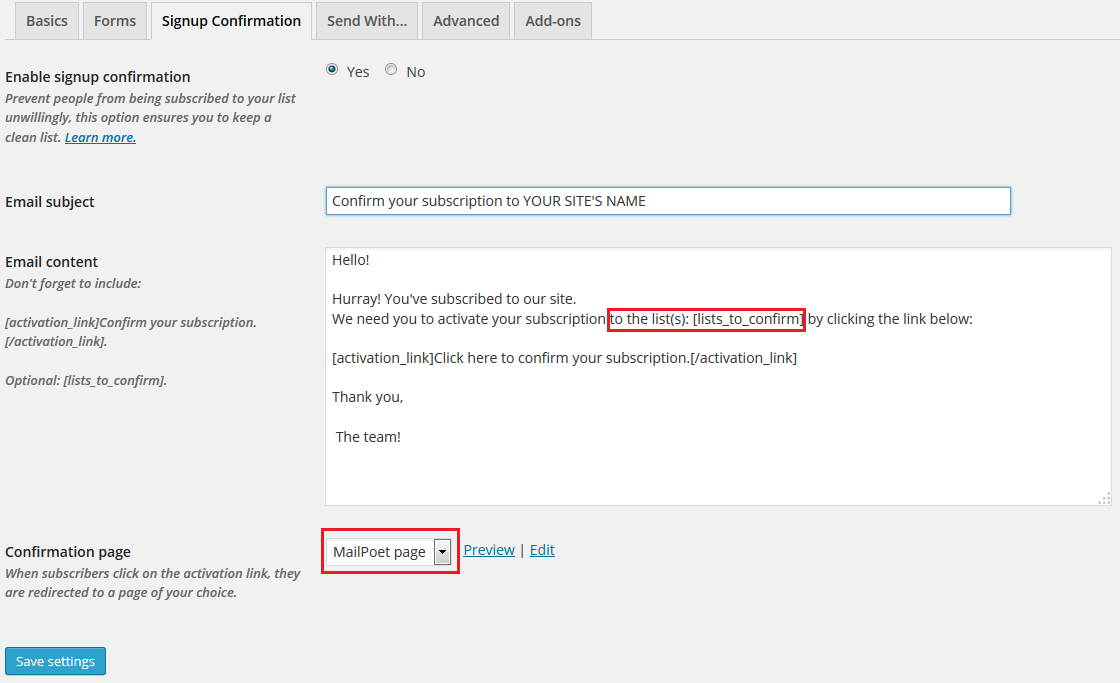Grab the text area resize handle
The height and width of the screenshot is (683, 1120).
1104,499
